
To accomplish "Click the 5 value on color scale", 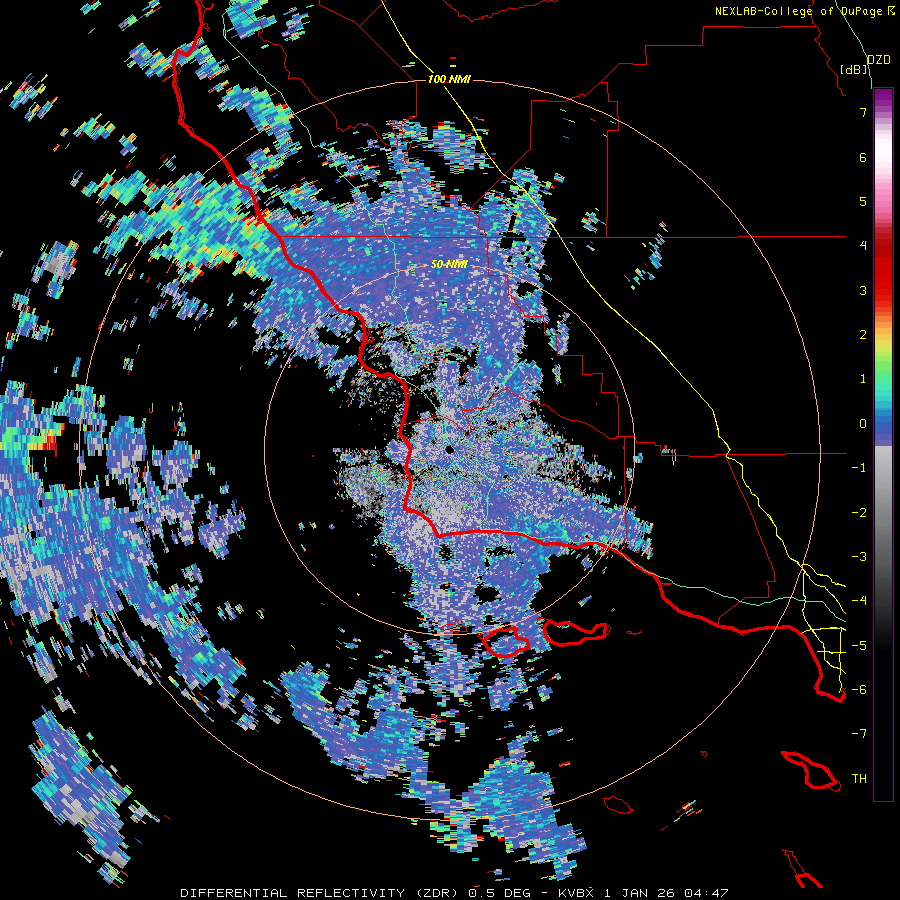I will coord(863,201).
